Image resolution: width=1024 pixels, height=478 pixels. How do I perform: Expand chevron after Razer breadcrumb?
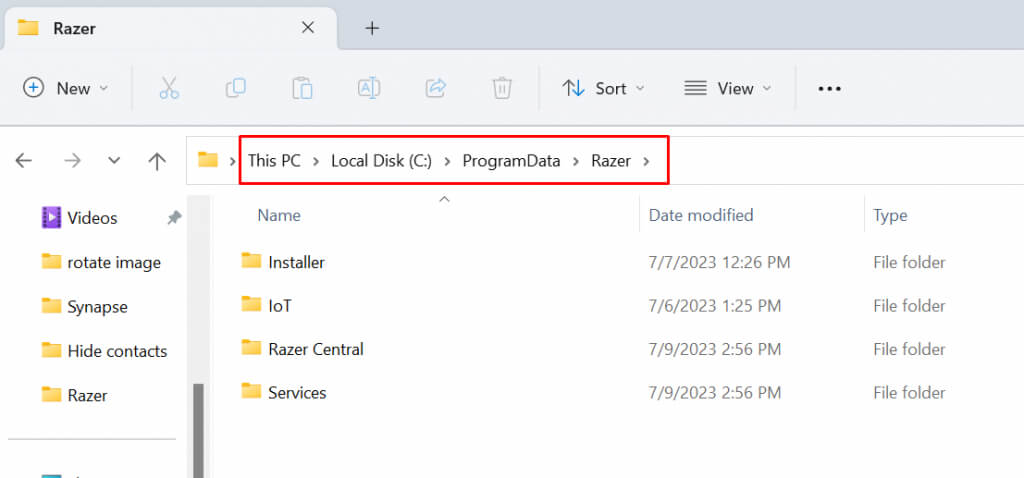tap(647, 161)
